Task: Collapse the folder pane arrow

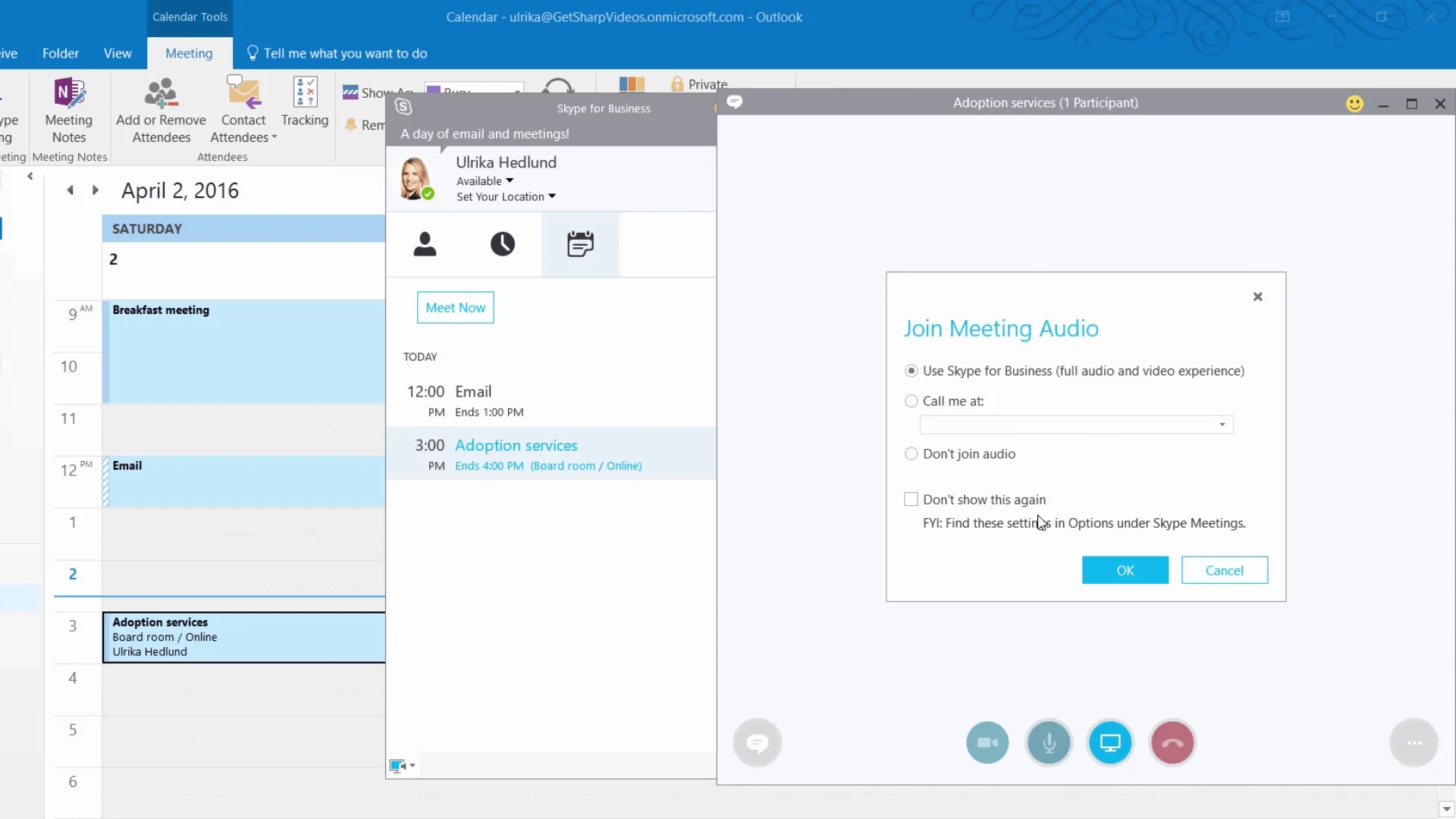Action: [30, 176]
